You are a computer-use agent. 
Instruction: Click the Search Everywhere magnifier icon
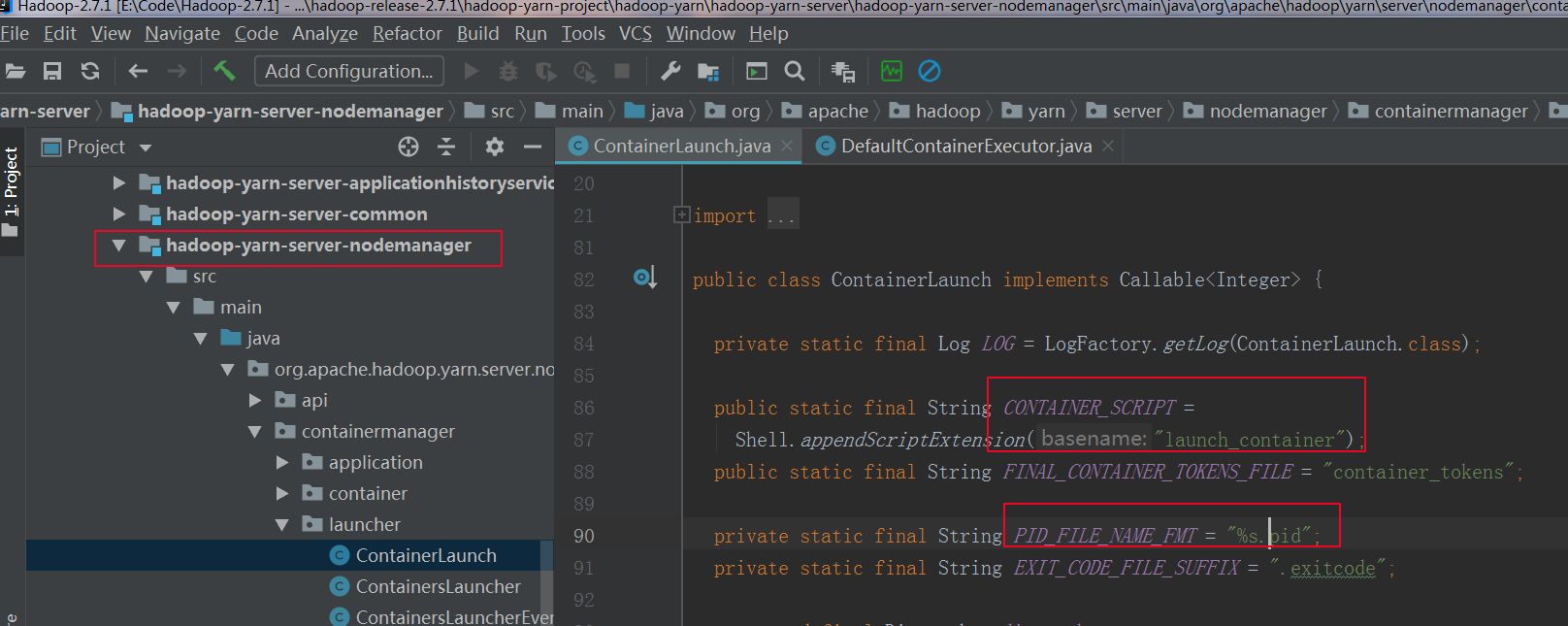coord(794,71)
